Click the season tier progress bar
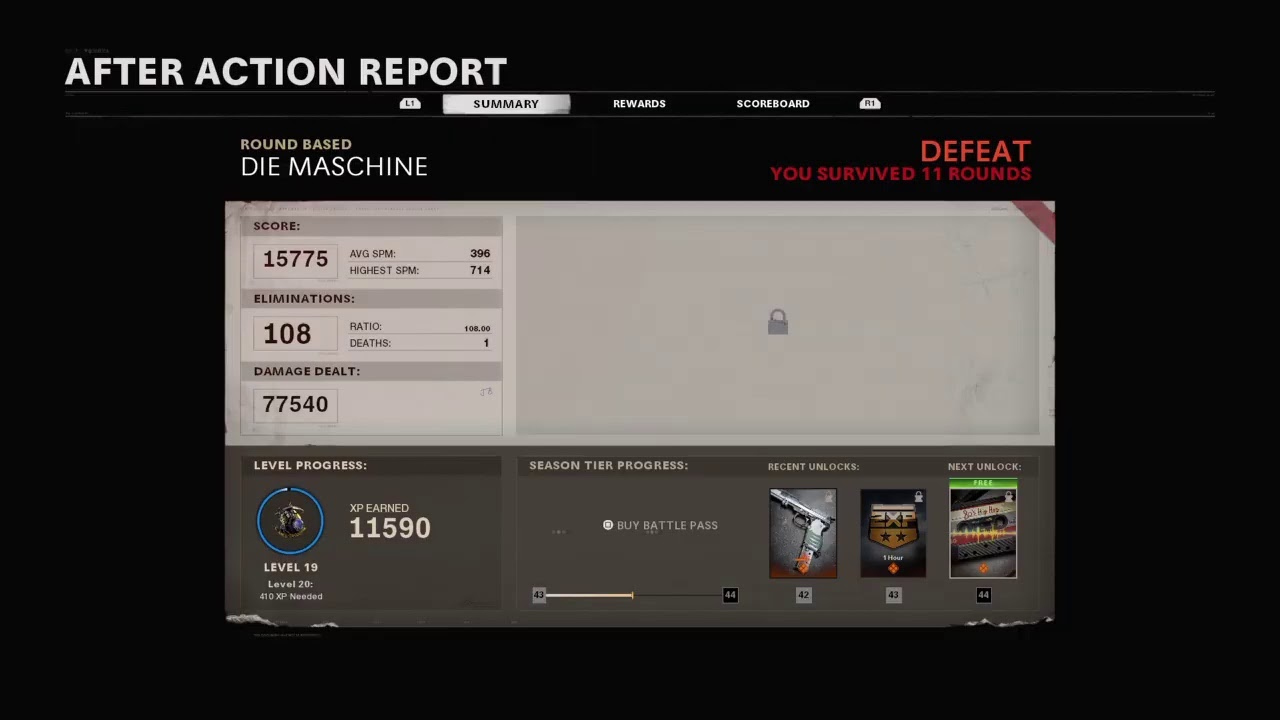The height and width of the screenshot is (720, 1280). pos(634,595)
